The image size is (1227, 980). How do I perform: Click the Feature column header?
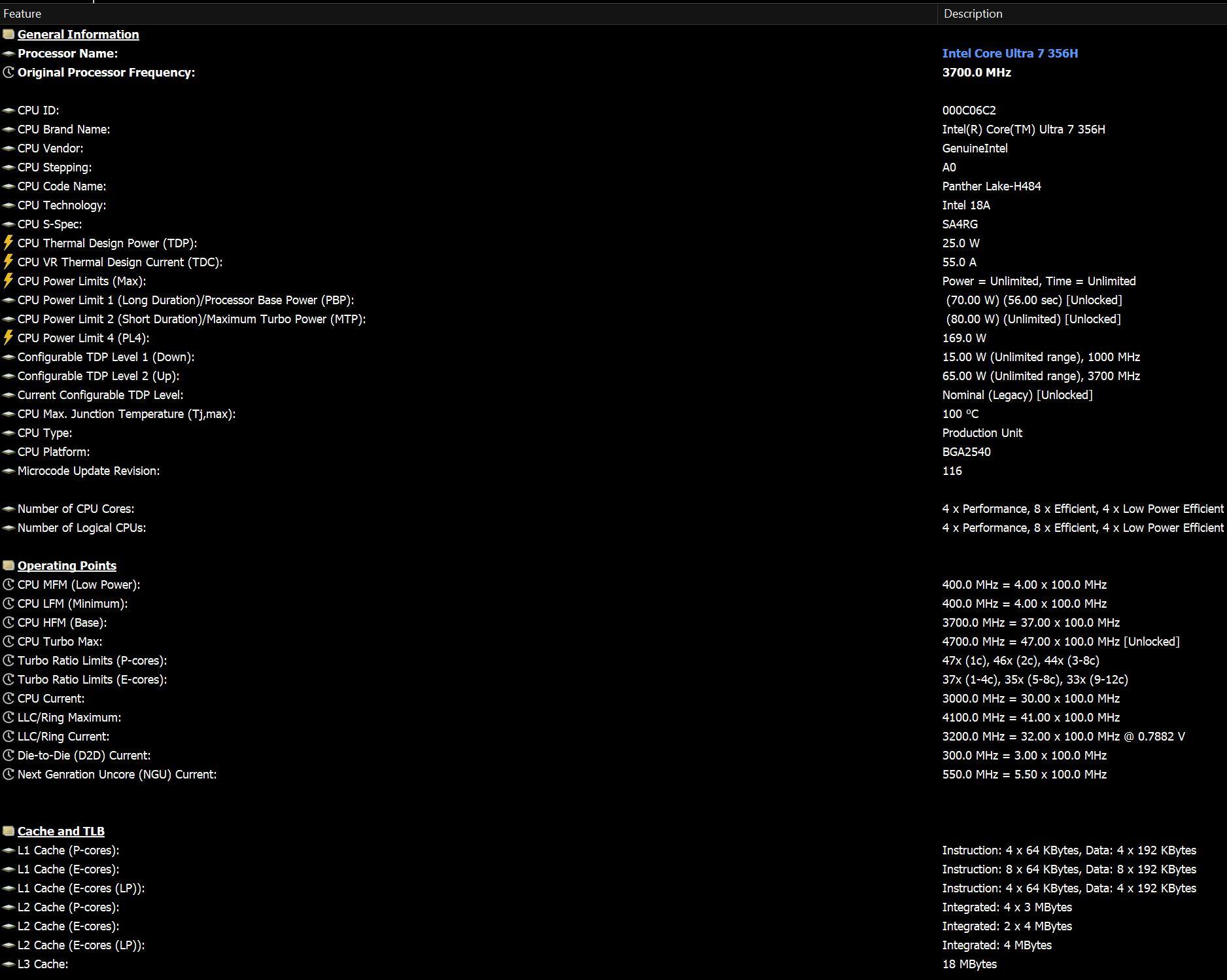coord(468,14)
